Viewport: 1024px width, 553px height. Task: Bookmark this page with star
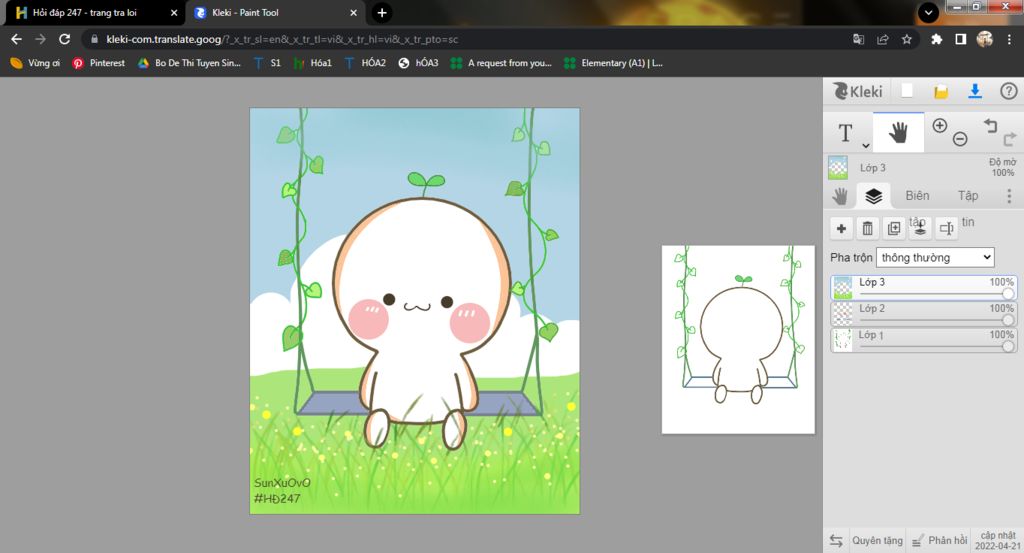[x=906, y=39]
